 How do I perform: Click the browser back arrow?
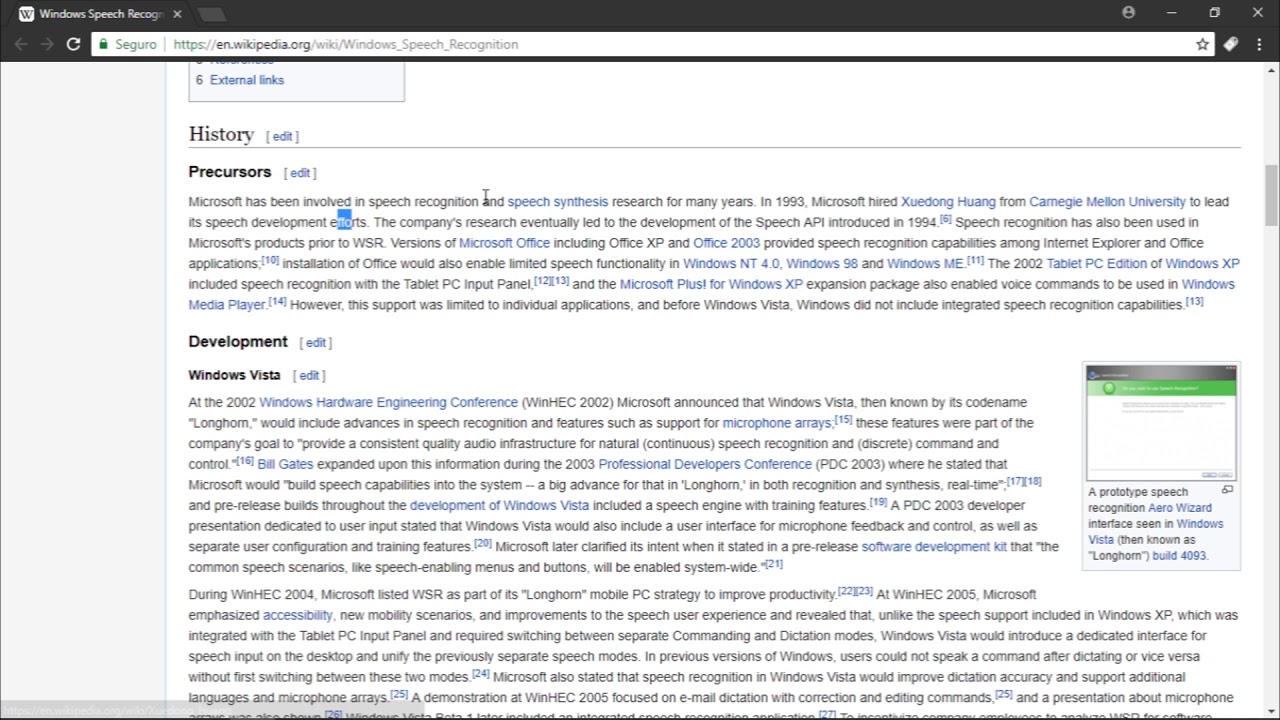[21, 44]
